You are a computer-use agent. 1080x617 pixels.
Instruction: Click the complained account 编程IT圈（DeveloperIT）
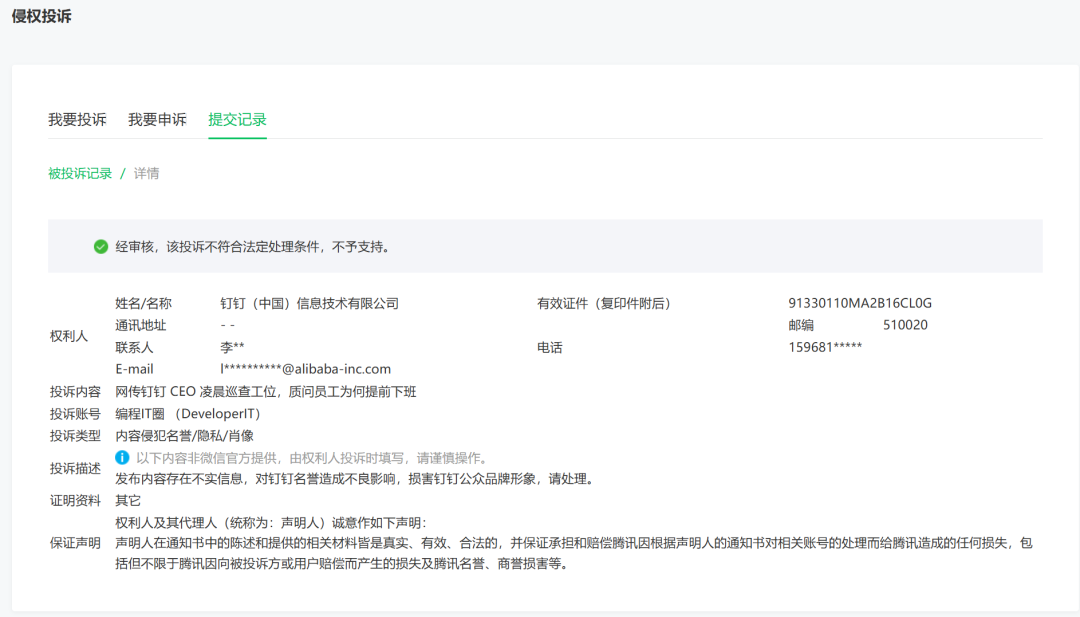188,414
